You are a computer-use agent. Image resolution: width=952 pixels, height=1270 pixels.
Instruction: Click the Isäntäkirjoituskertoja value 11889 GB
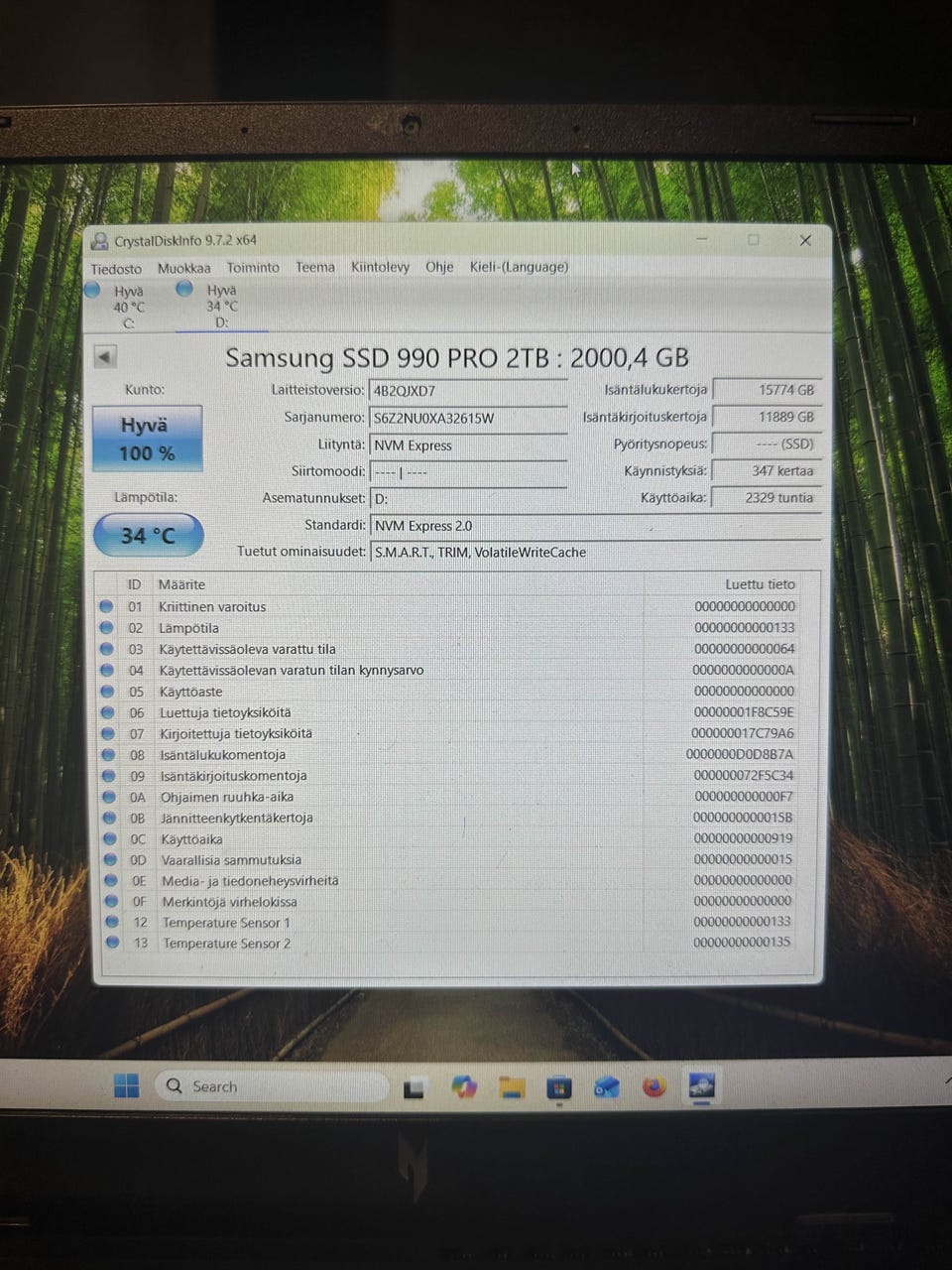(768, 418)
